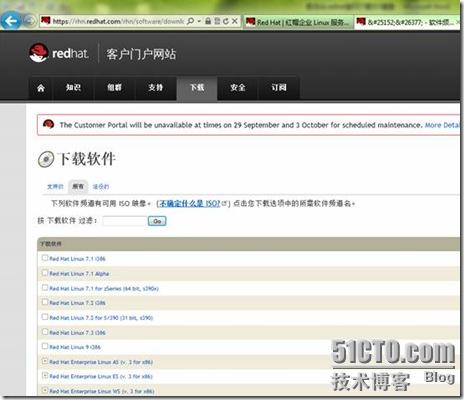Click the Red Hat favicon in address bar

point(46,21)
